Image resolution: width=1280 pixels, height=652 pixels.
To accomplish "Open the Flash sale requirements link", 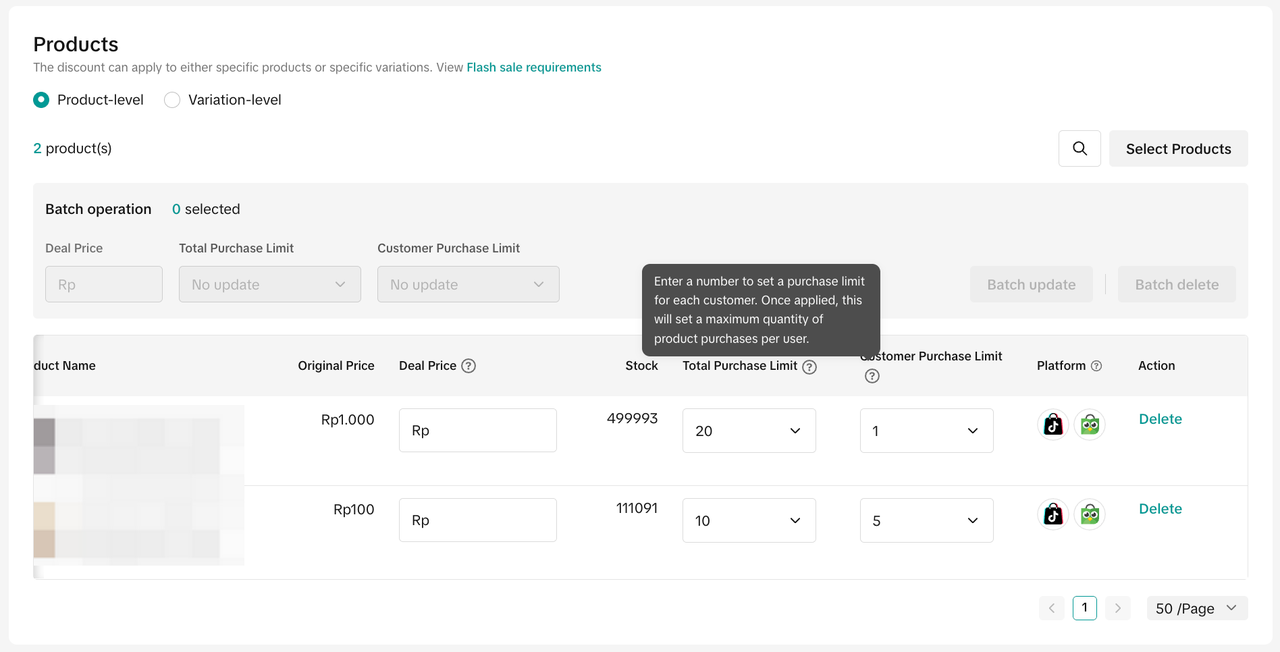I will pyautogui.click(x=534, y=68).
